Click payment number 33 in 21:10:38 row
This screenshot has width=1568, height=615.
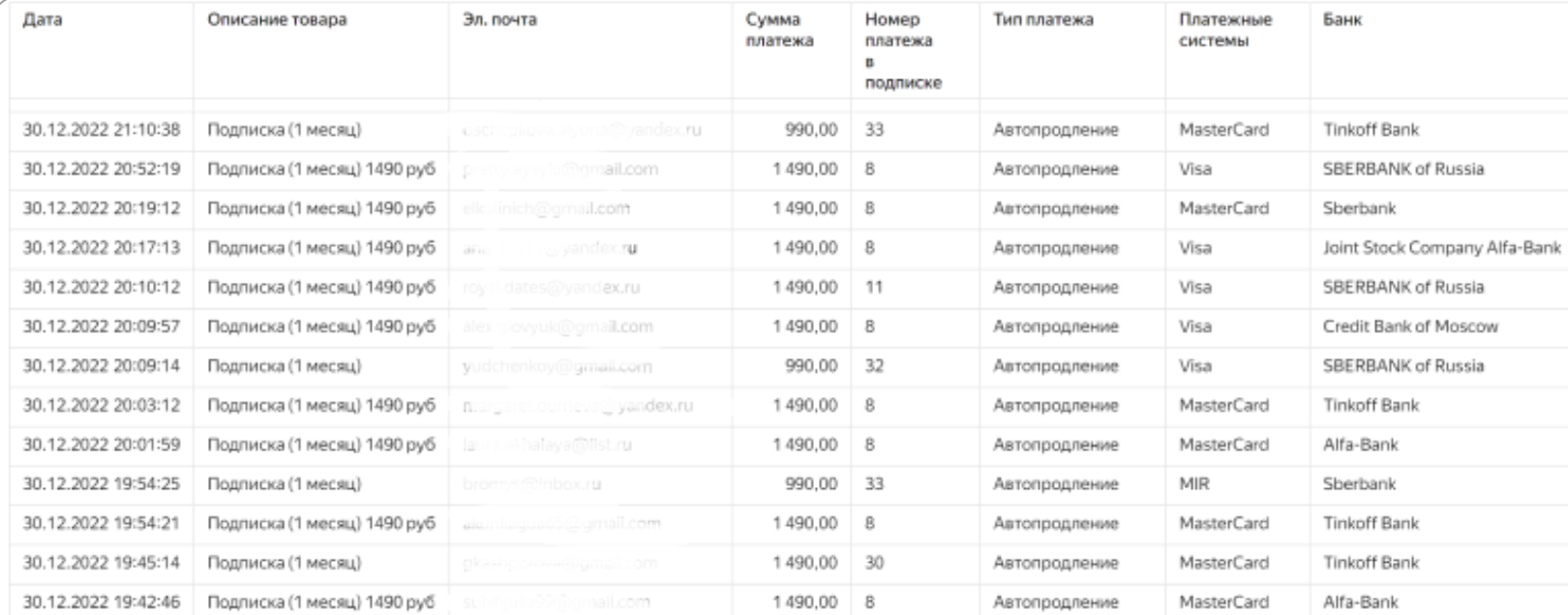(x=874, y=130)
